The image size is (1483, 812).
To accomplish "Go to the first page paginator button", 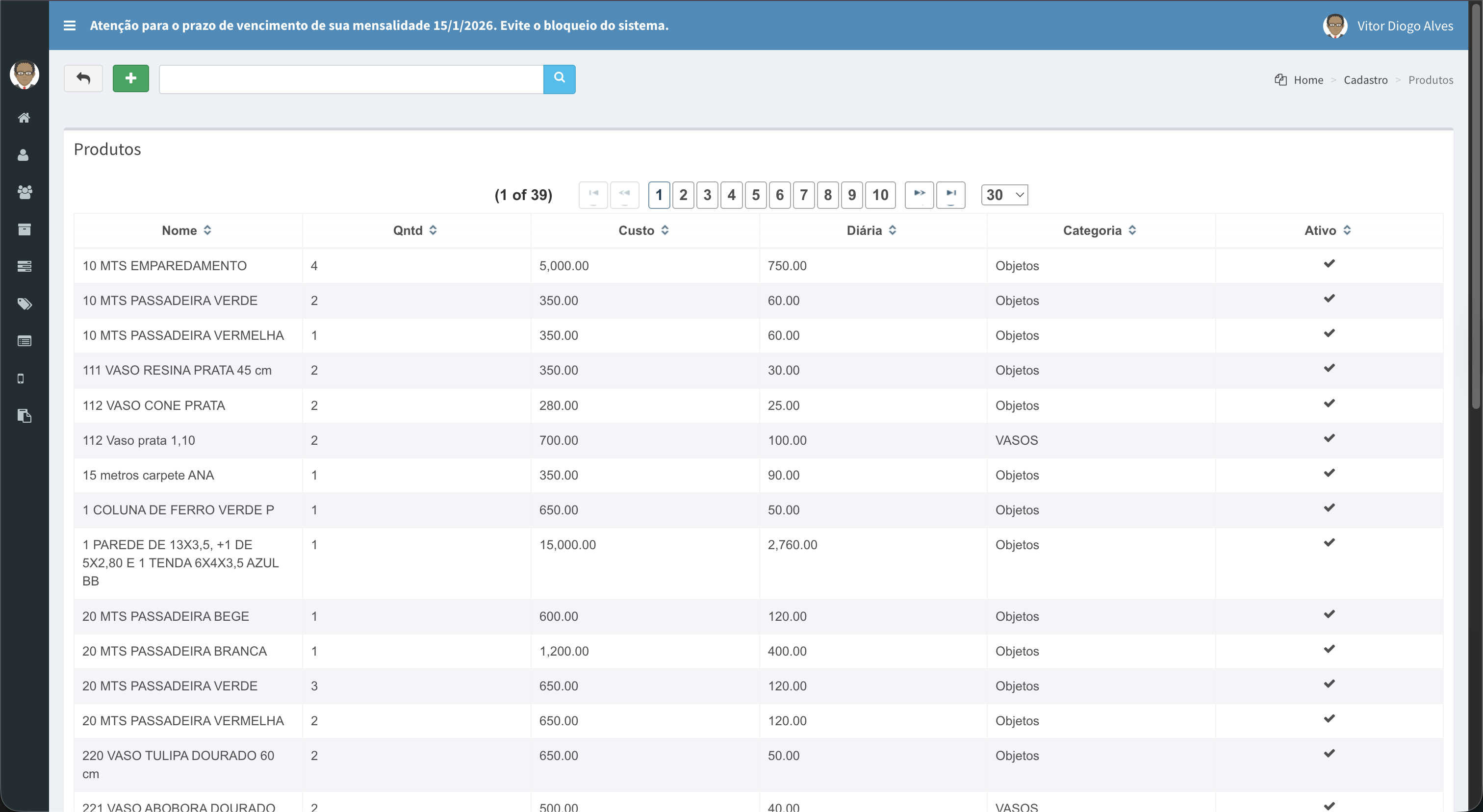I will pos(593,195).
